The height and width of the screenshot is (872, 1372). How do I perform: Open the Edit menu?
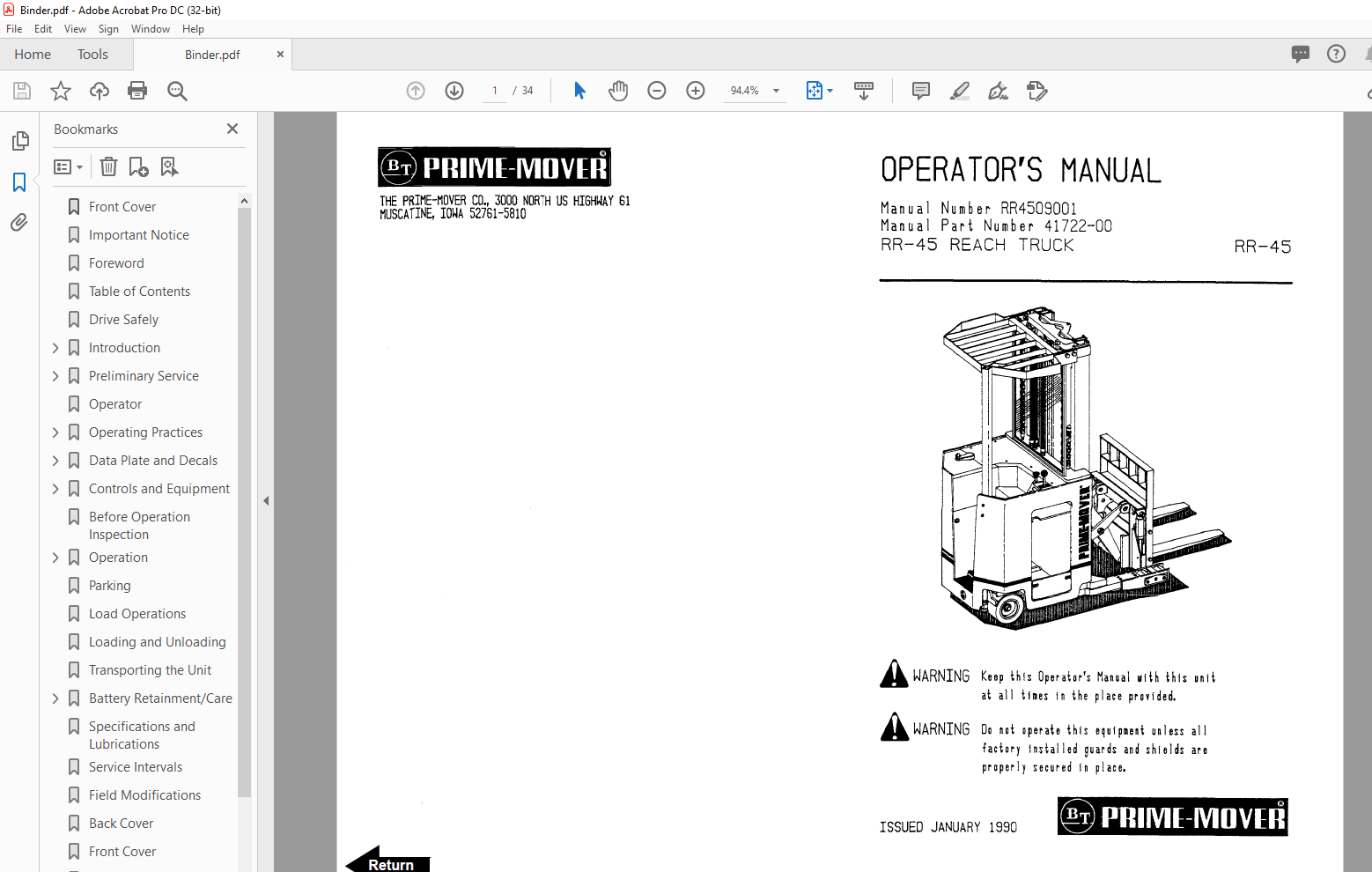click(43, 29)
